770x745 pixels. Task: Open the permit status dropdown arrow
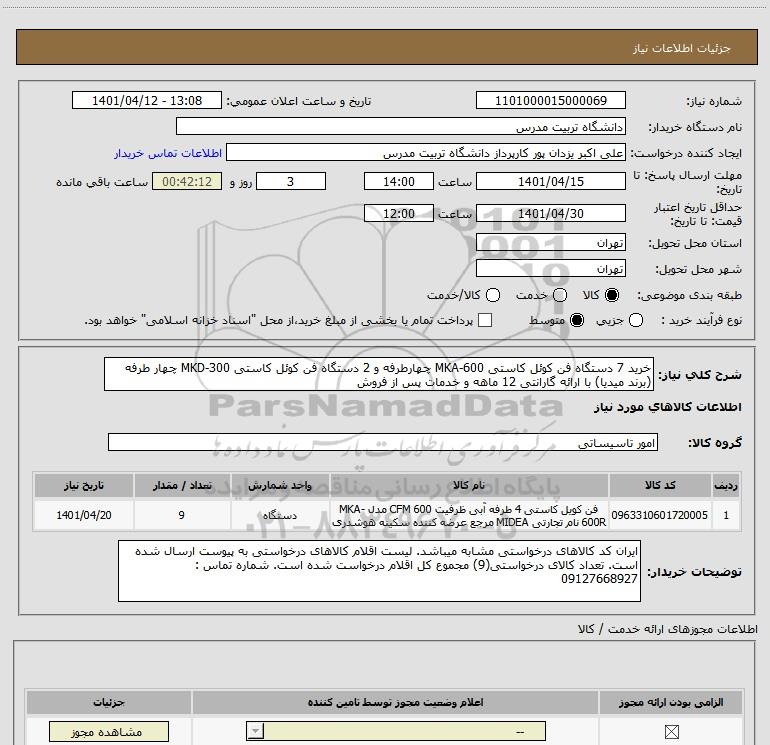click(255, 731)
